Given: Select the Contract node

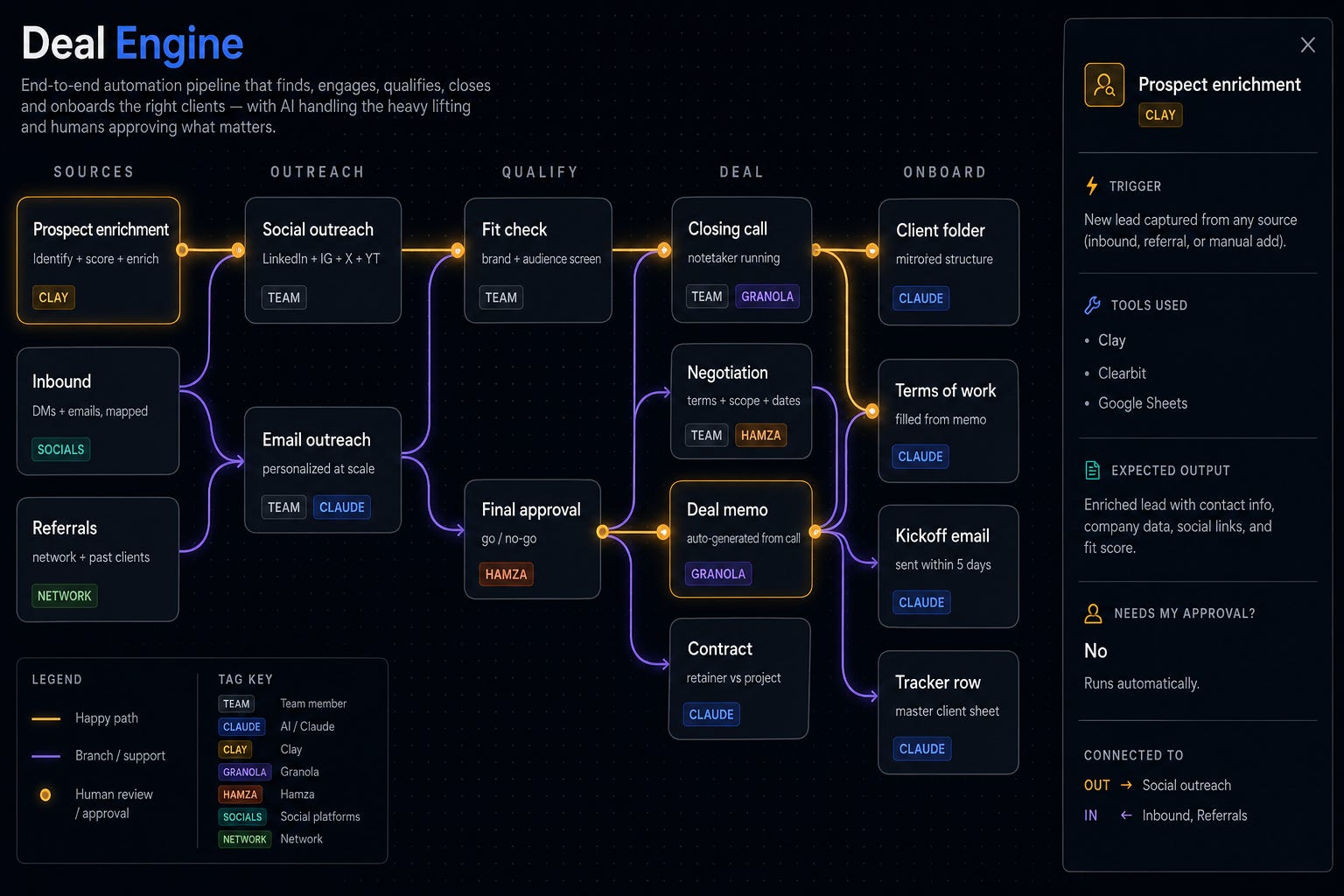Looking at the screenshot, I should 739,679.
